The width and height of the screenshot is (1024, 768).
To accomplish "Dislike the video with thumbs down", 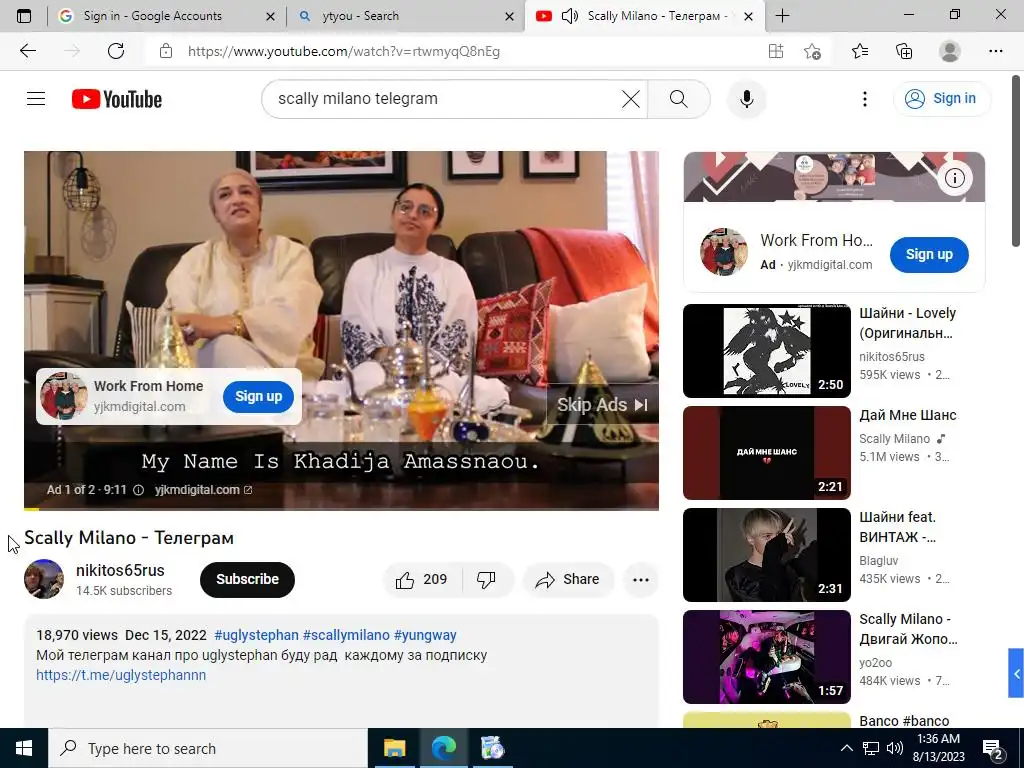I will point(487,579).
